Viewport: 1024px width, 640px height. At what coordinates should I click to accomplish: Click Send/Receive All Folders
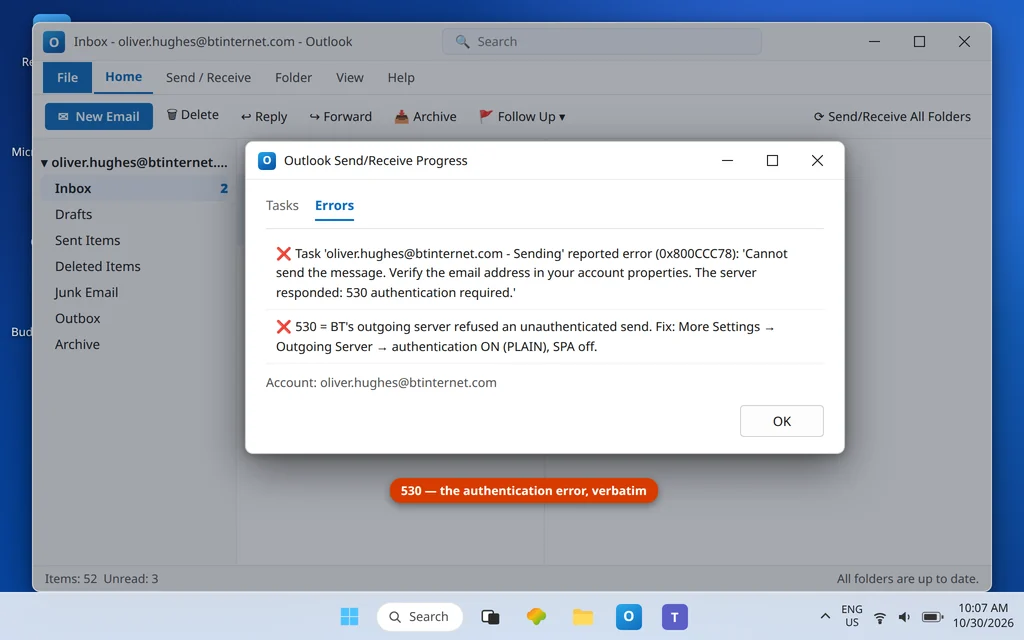[891, 116]
